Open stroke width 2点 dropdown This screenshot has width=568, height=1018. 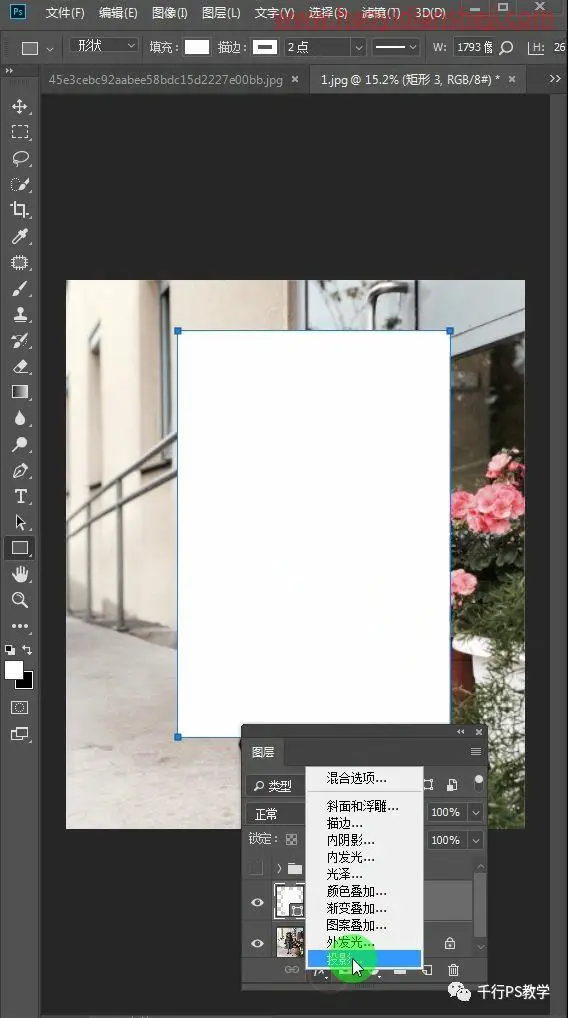tap(325, 47)
